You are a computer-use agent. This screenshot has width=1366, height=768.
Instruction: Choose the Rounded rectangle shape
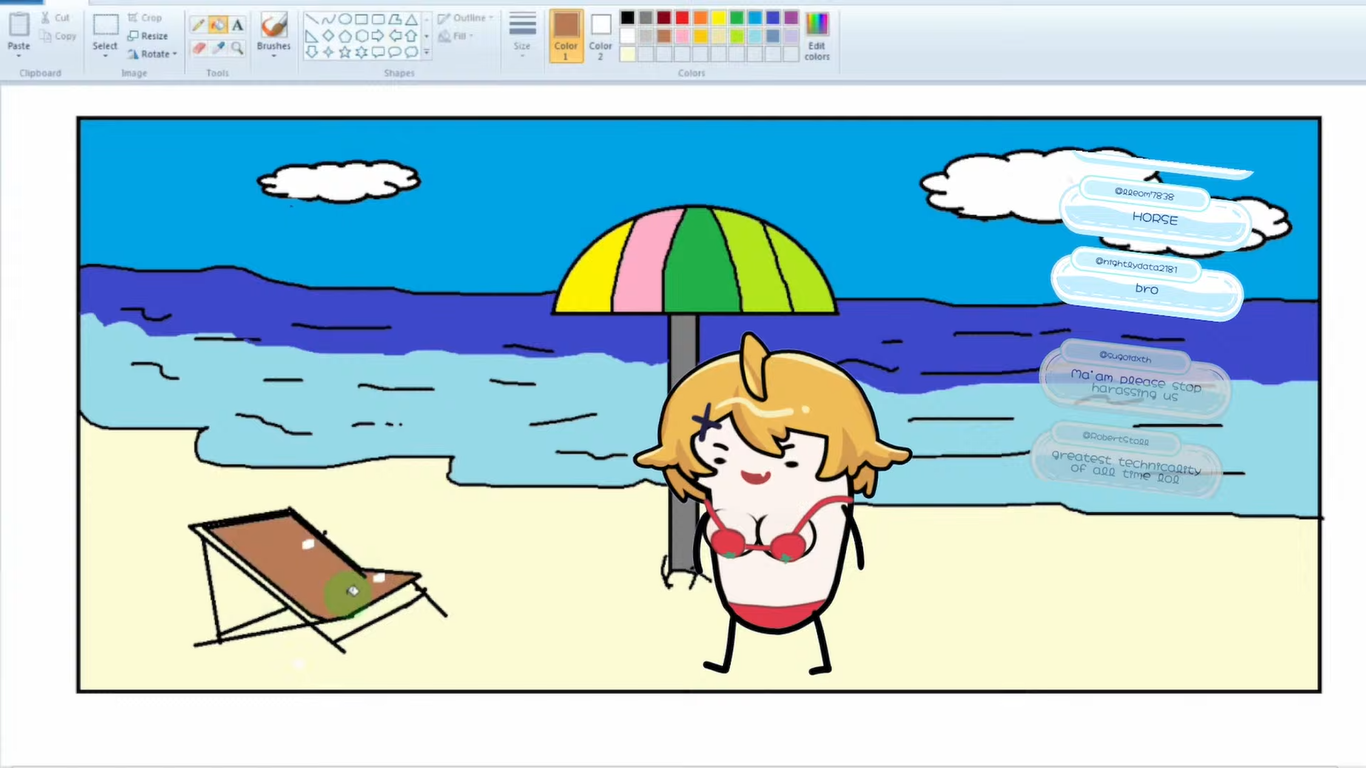coord(378,19)
